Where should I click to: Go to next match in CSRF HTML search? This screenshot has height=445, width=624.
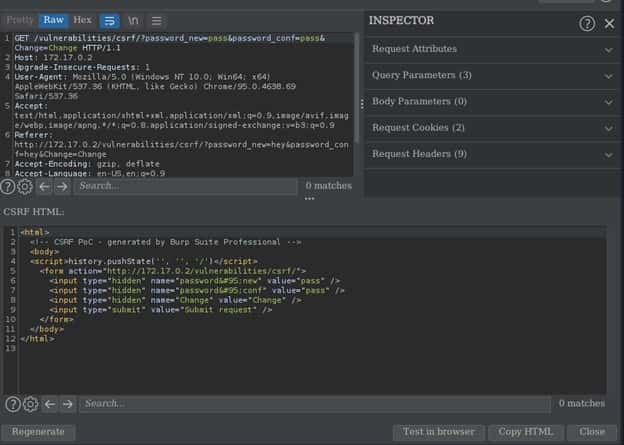tap(68, 404)
